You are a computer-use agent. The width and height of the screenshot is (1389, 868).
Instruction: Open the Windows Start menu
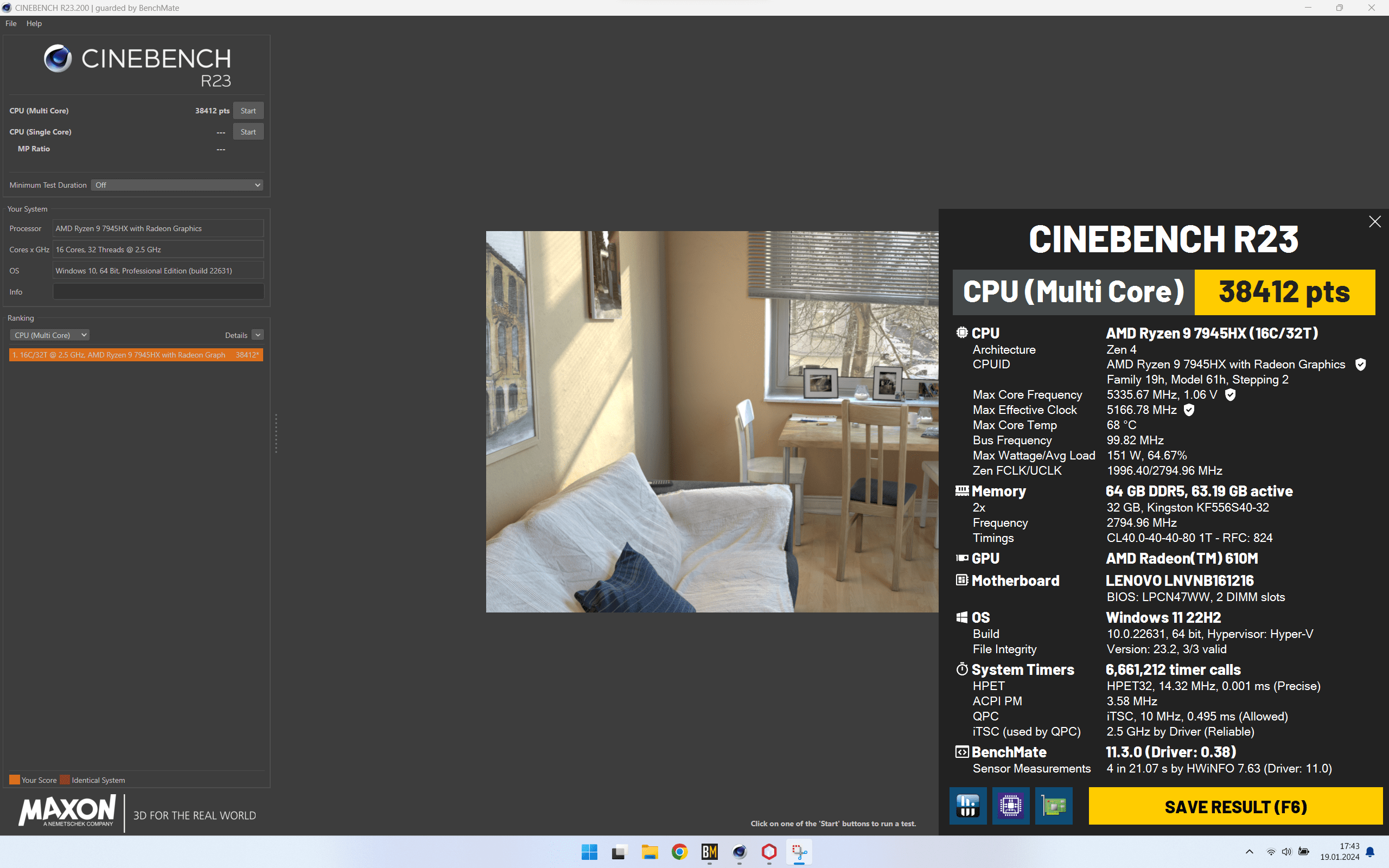(x=589, y=852)
